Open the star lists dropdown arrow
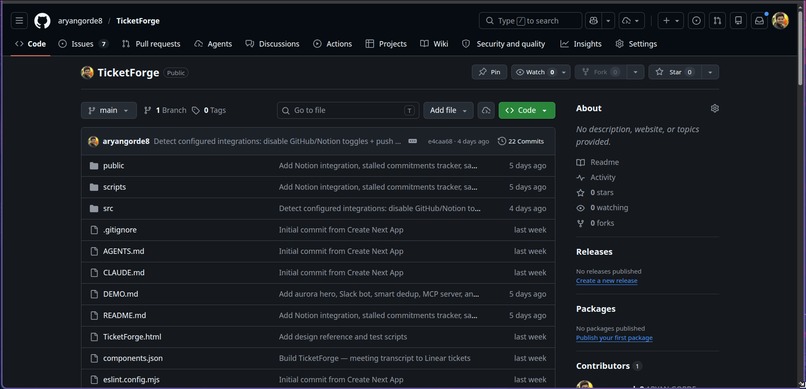The height and width of the screenshot is (389, 806). click(710, 72)
